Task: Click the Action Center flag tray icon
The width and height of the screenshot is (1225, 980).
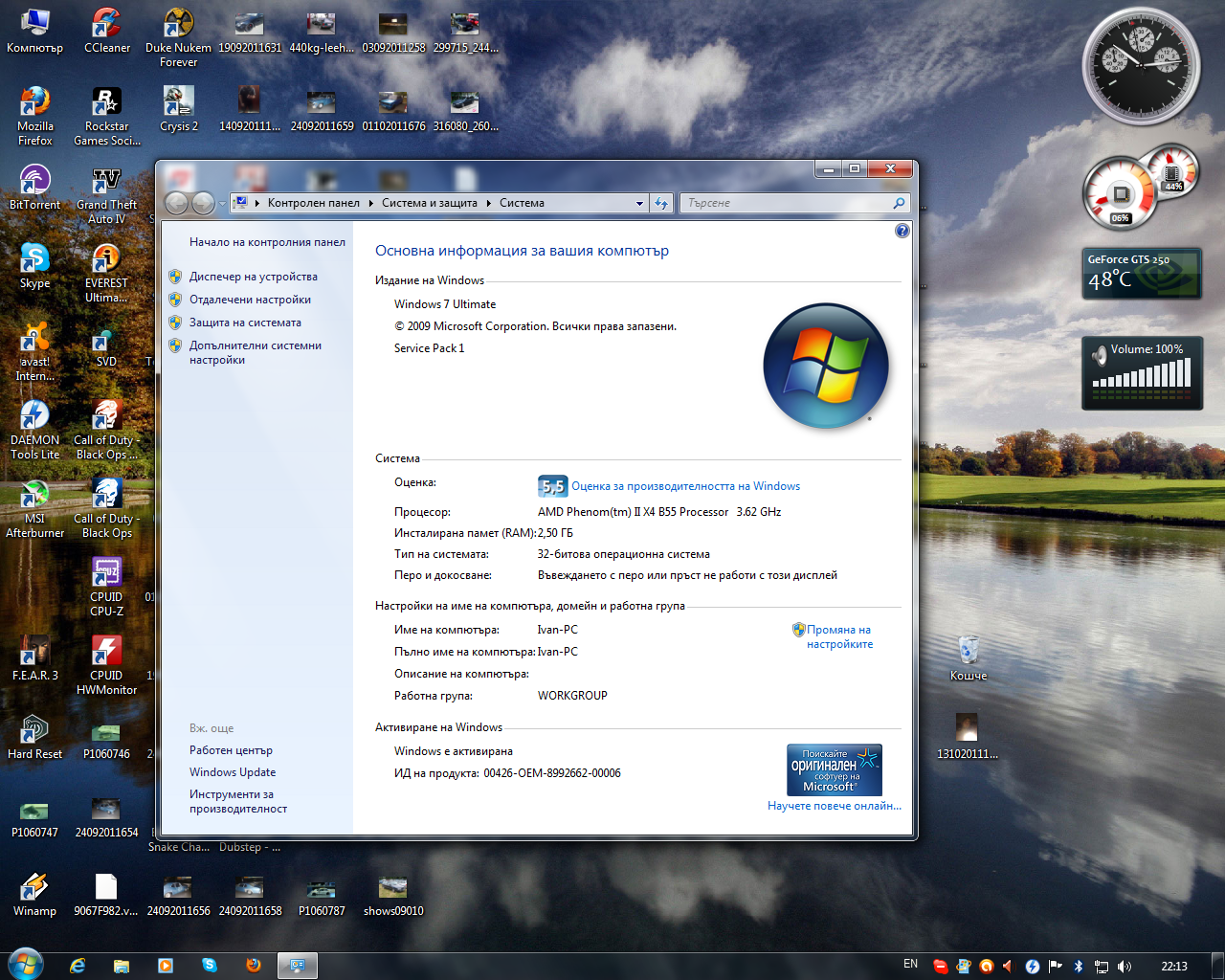Action: [1055, 967]
